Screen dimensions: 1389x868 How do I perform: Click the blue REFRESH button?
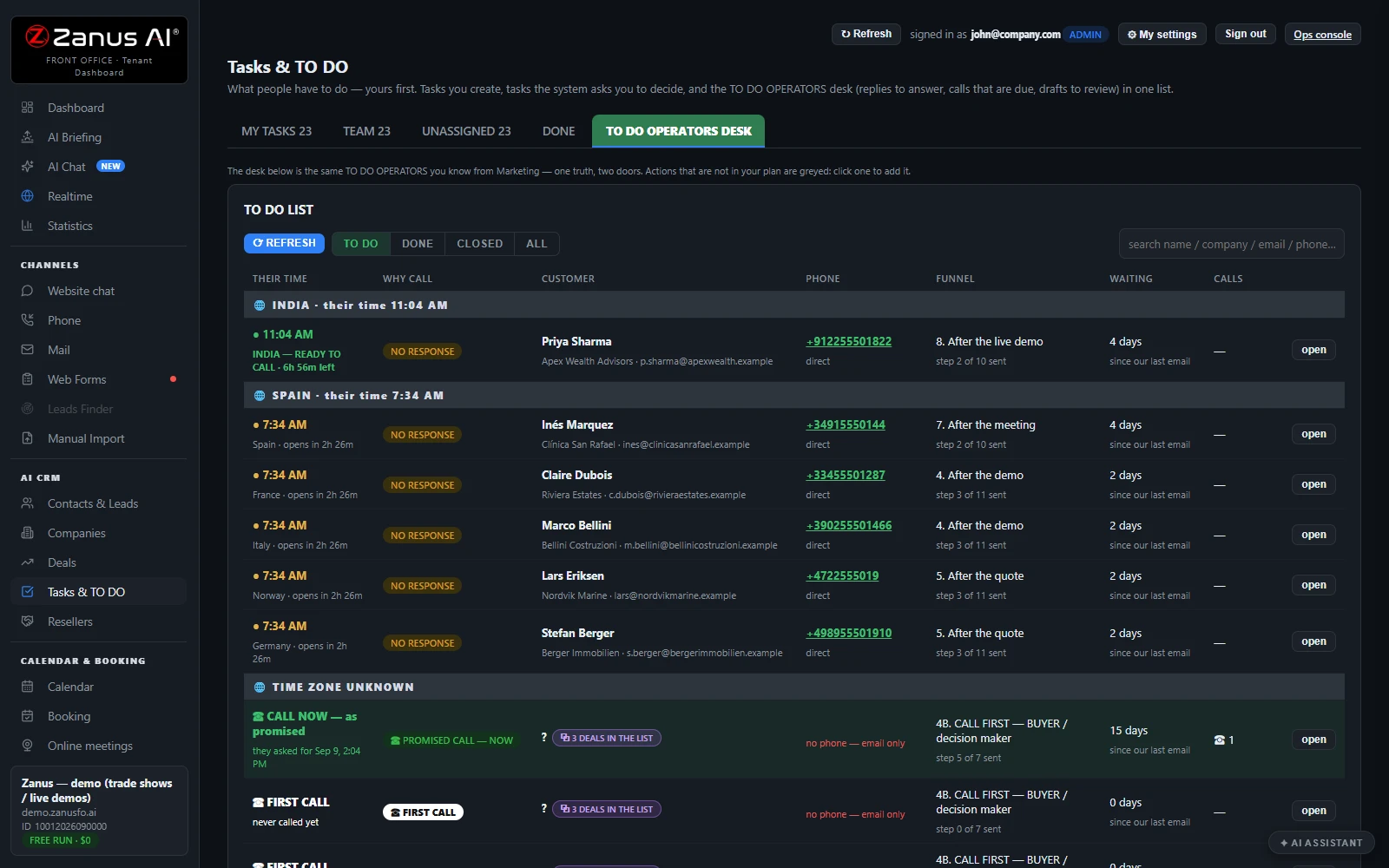pyautogui.click(x=284, y=243)
